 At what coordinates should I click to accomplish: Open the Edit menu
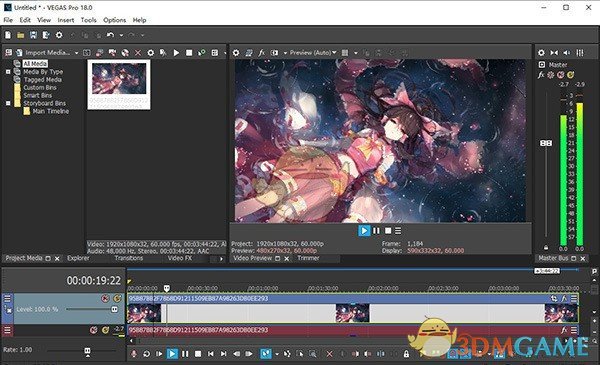click(x=25, y=20)
